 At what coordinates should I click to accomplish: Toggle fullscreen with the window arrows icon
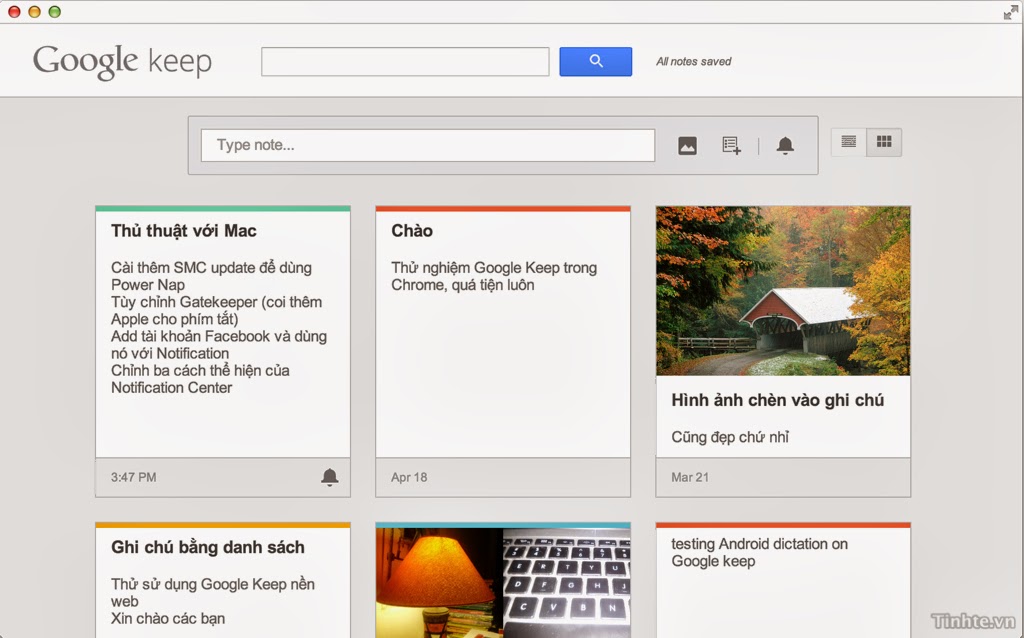click(1010, 12)
